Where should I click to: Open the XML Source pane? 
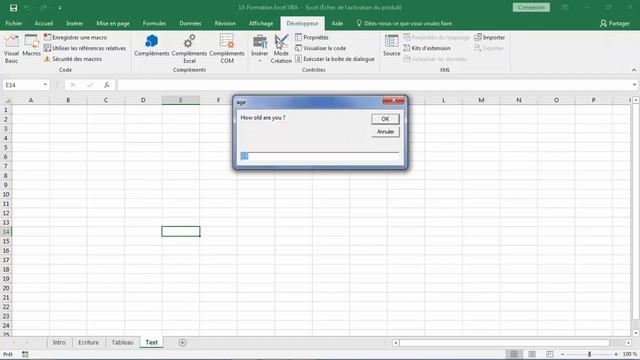pos(391,46)
